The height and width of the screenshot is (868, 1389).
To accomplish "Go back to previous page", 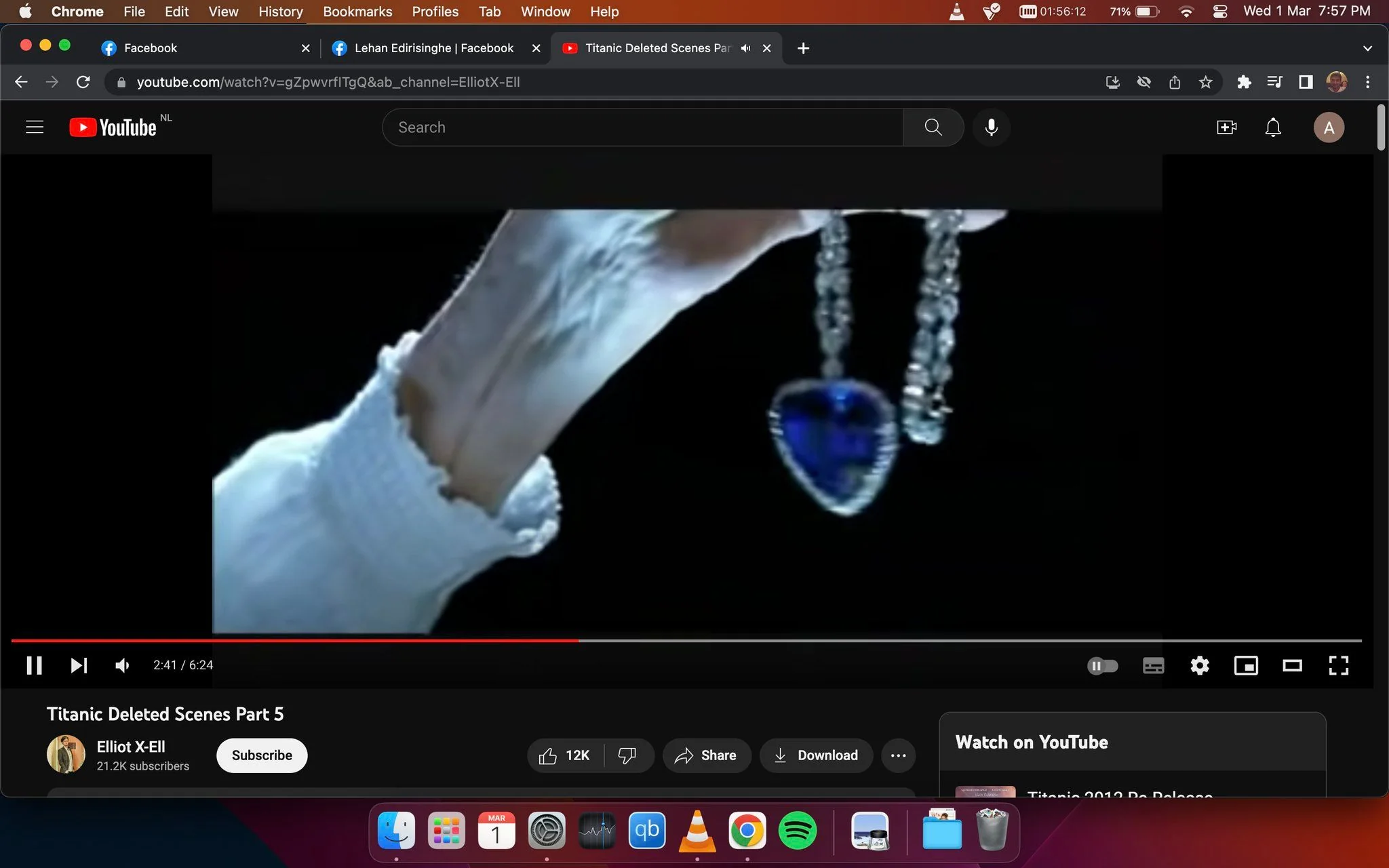I will [21, 82].
